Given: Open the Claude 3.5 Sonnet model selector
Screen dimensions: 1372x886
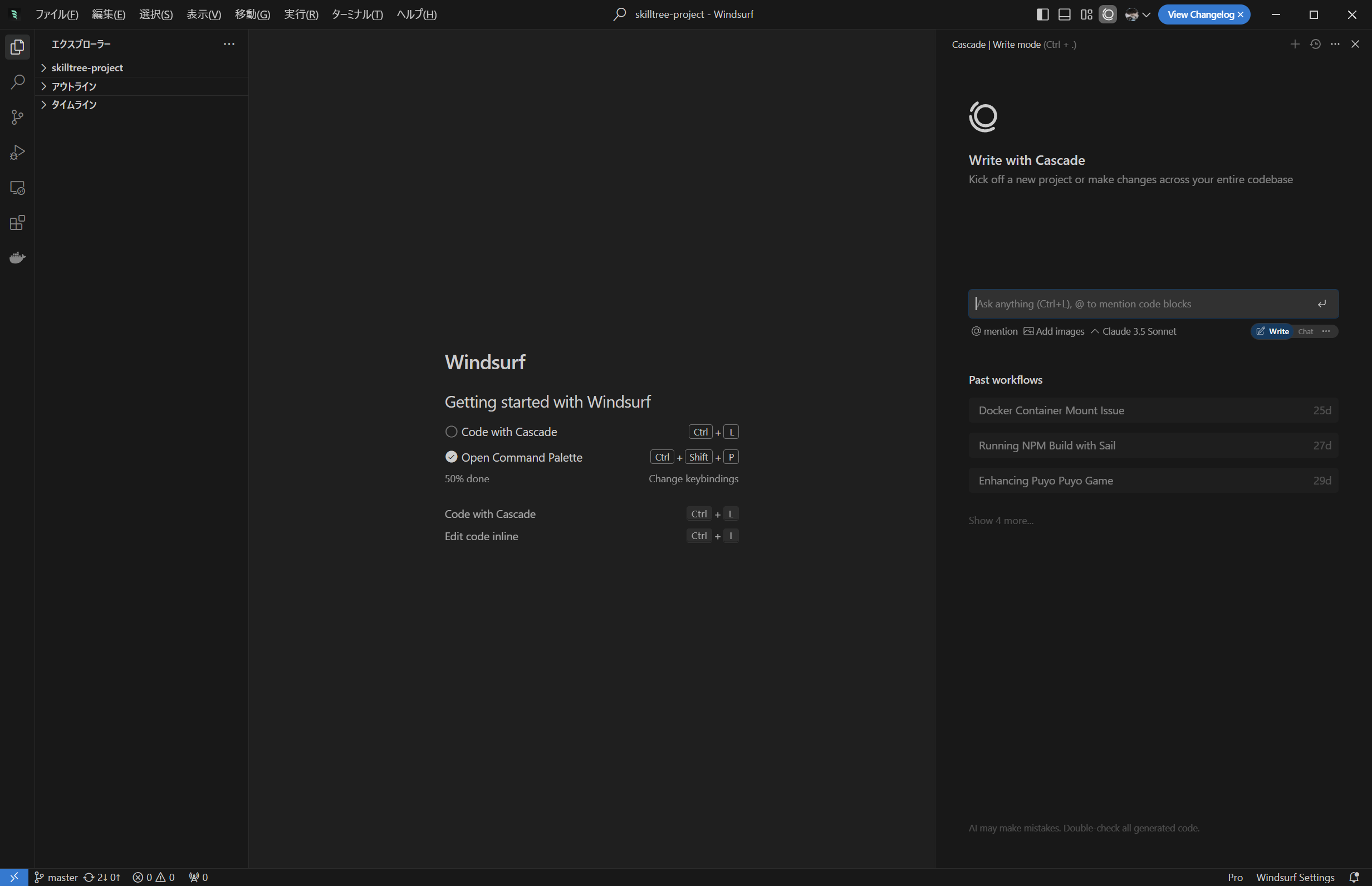Looking at the screenshot, I should (1133, 331).
